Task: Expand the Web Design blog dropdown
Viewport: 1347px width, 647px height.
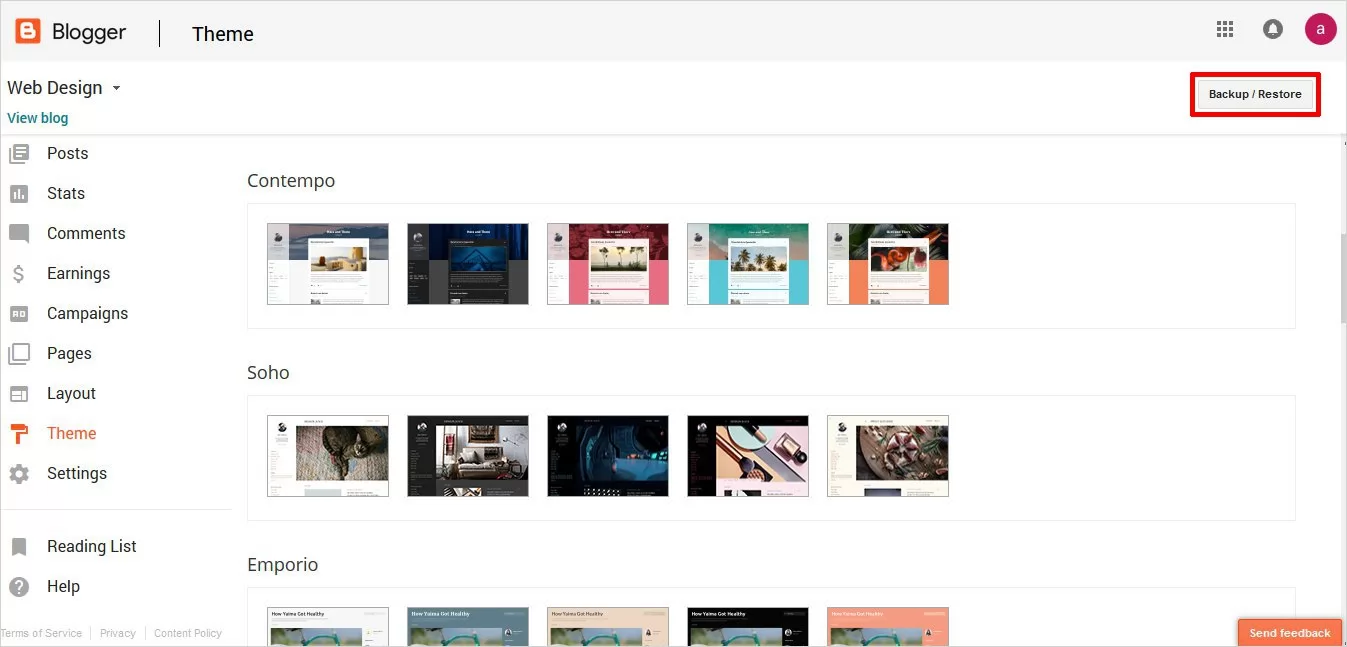Action: (116, 88)
